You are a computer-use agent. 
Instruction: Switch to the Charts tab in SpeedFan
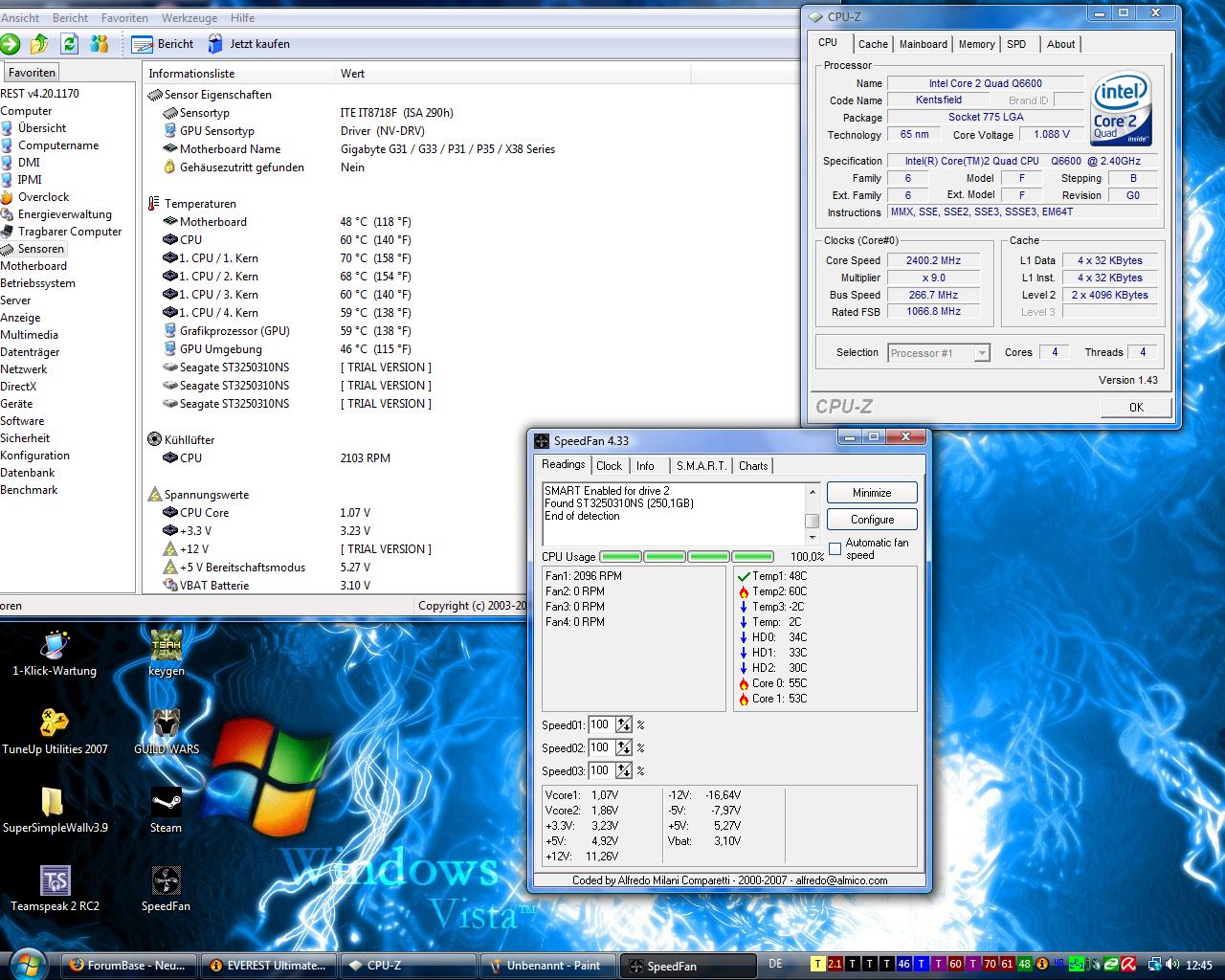tap(753, 466)
